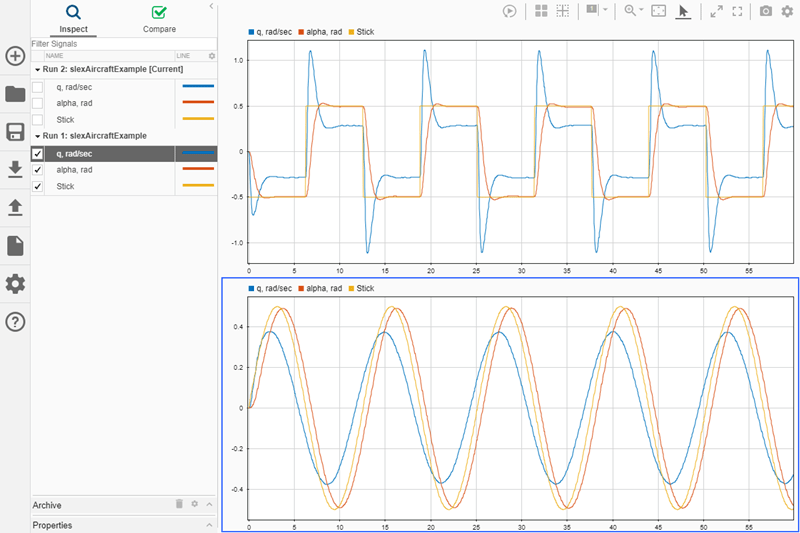Click the Archive trash can icon
The width and height of the screenshot is (800, 533).
[179, 503]
